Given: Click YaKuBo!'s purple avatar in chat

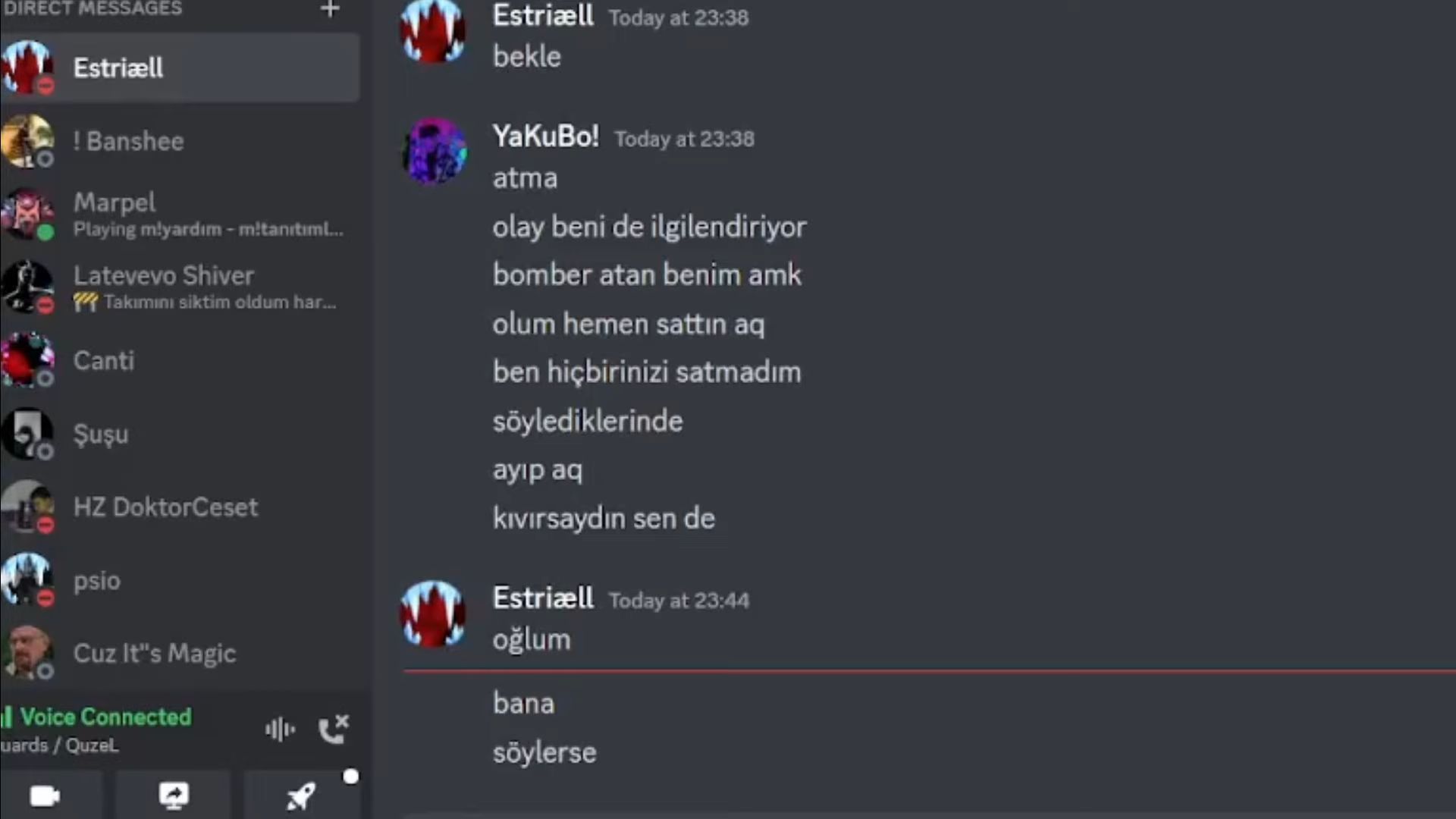Looking at the screenshot, I should click(434, 151).
